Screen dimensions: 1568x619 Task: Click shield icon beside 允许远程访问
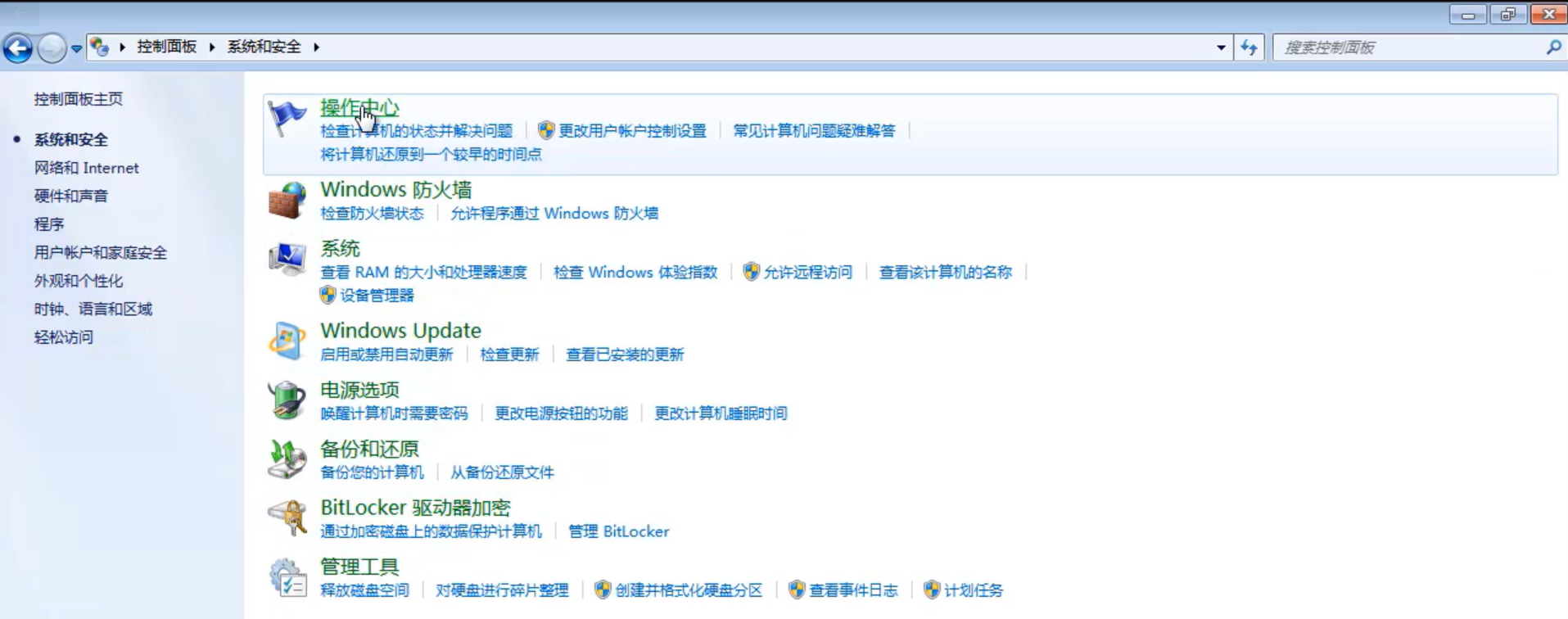point(751,271)
